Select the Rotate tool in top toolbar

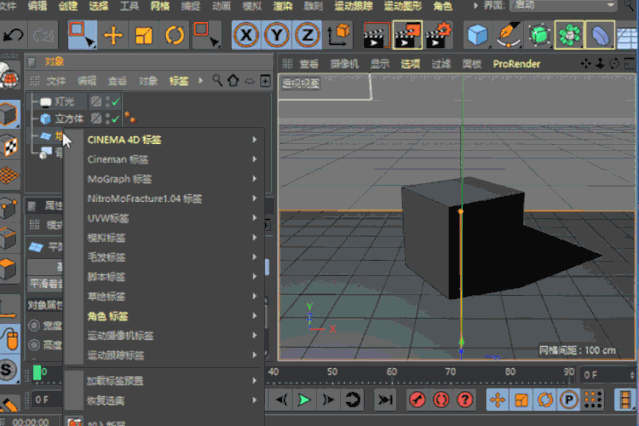coord(174,35)
